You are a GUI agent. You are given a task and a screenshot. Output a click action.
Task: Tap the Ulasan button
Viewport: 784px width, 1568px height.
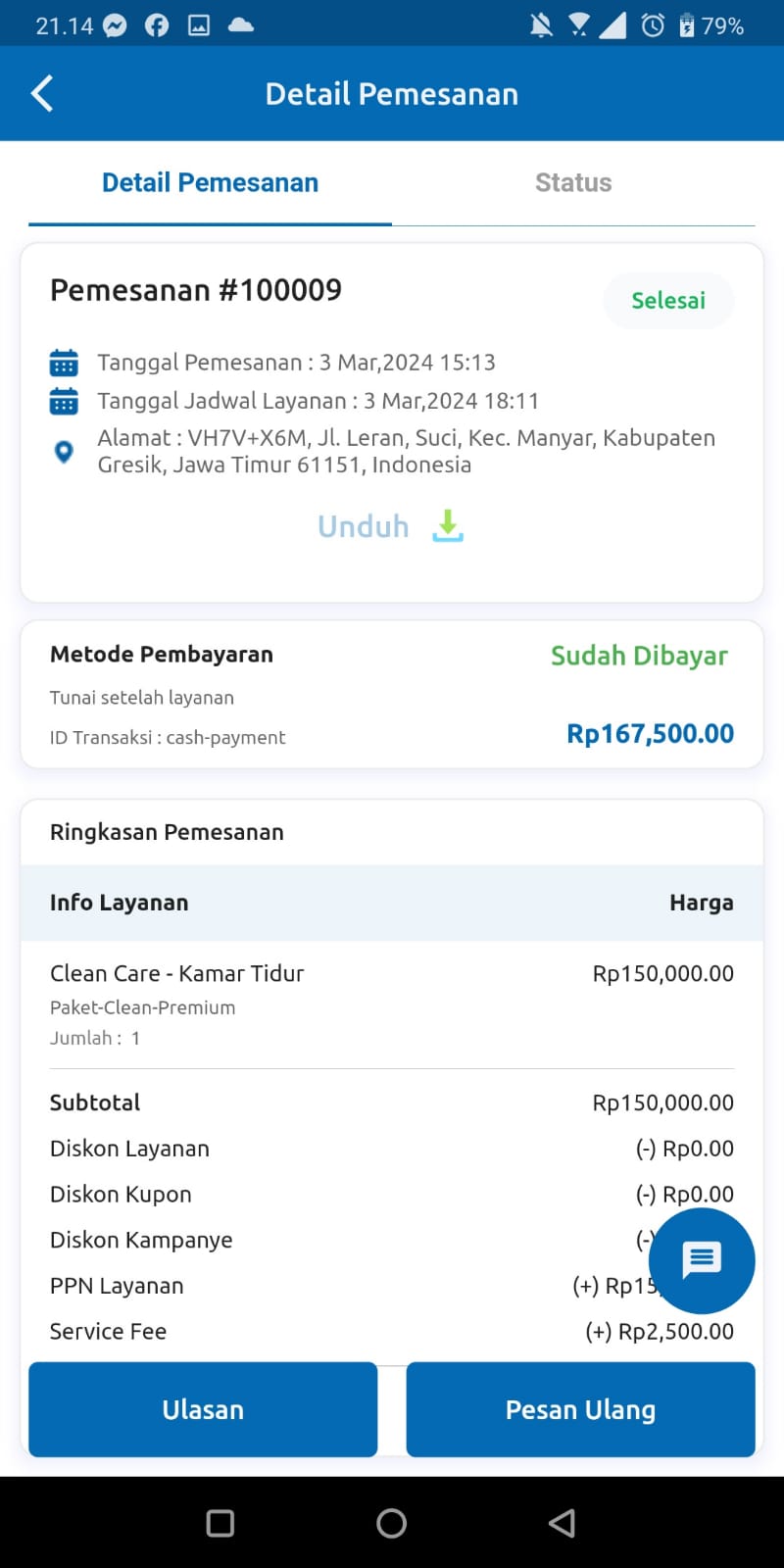pyautogui.click(x=203, y=1409)
